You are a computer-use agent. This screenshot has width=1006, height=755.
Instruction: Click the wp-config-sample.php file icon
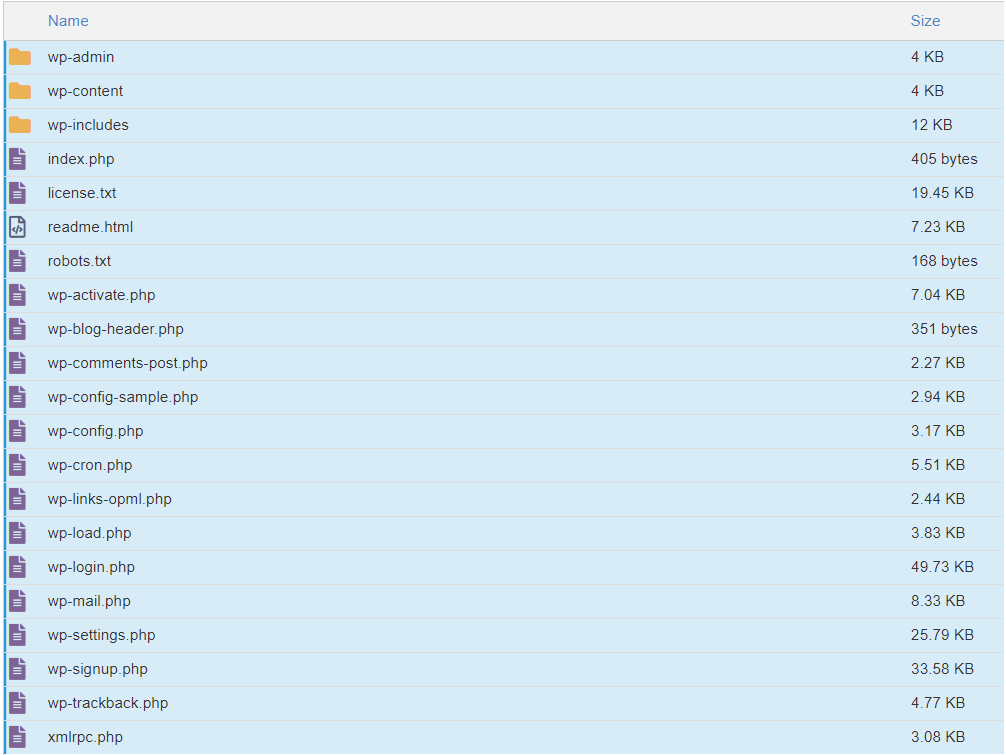click(18, 397)
